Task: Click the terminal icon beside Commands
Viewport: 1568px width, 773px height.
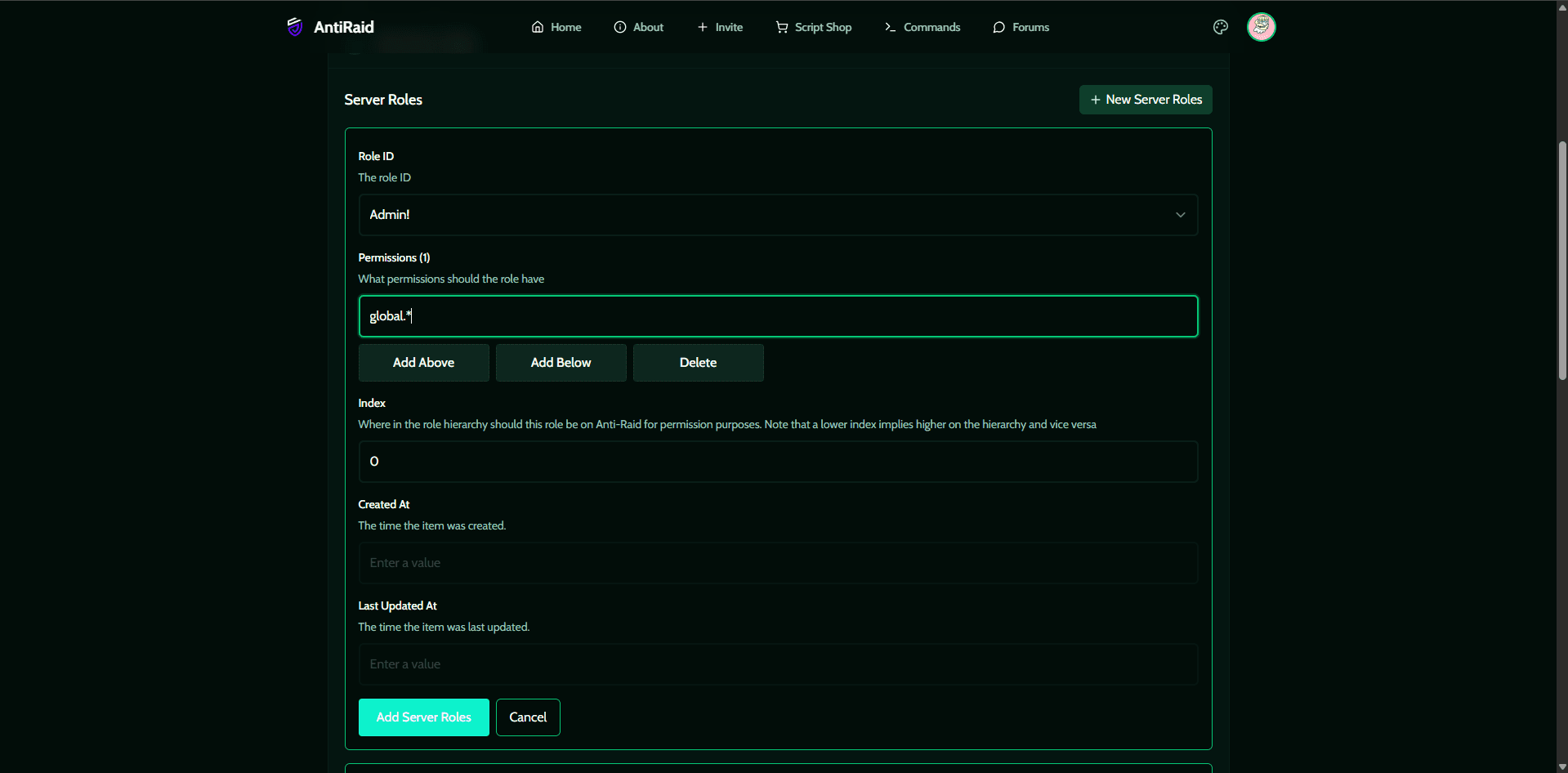Action: [890, 27]
